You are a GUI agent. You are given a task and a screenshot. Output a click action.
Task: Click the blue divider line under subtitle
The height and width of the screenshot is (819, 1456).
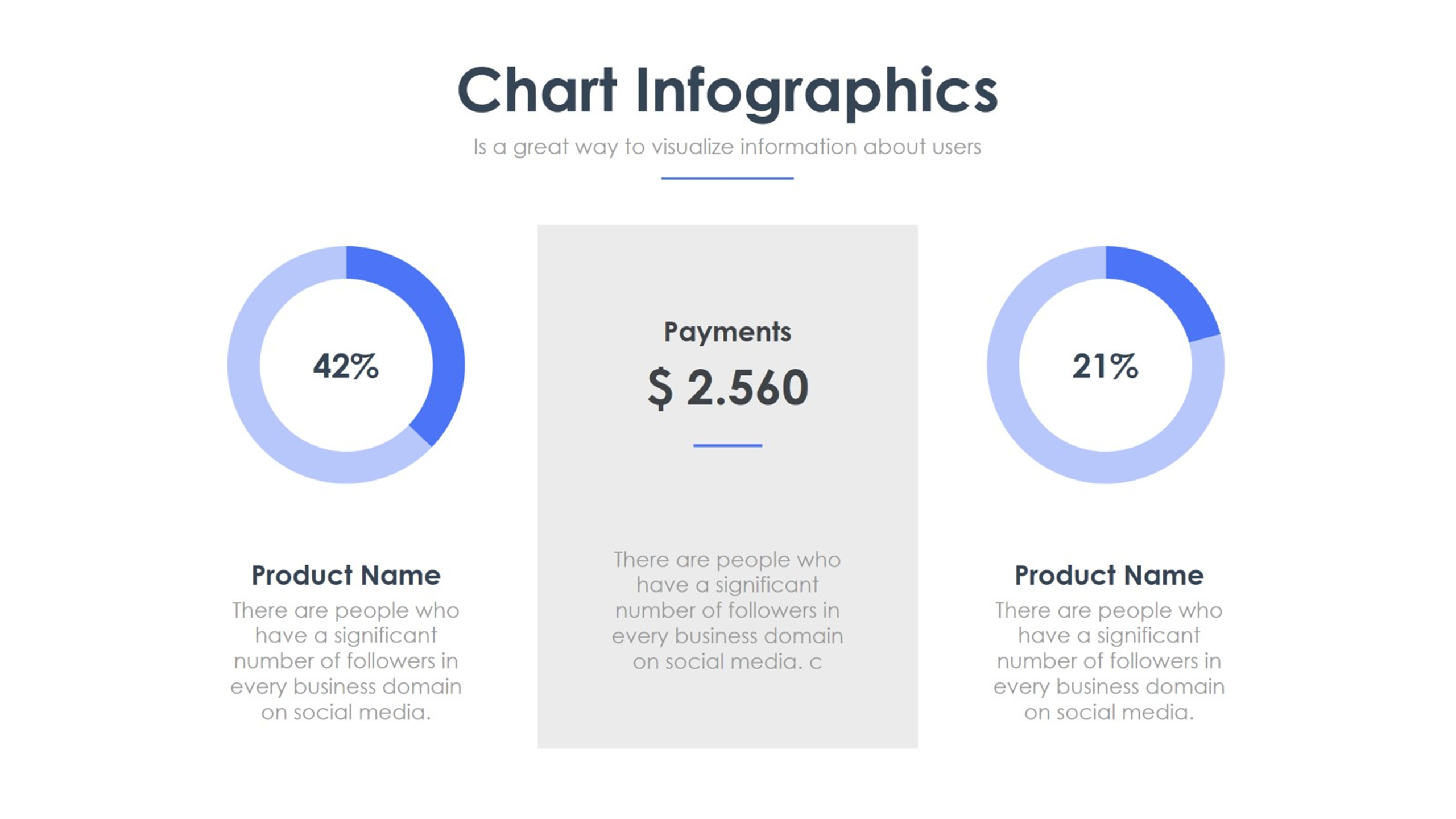point(727,178)
